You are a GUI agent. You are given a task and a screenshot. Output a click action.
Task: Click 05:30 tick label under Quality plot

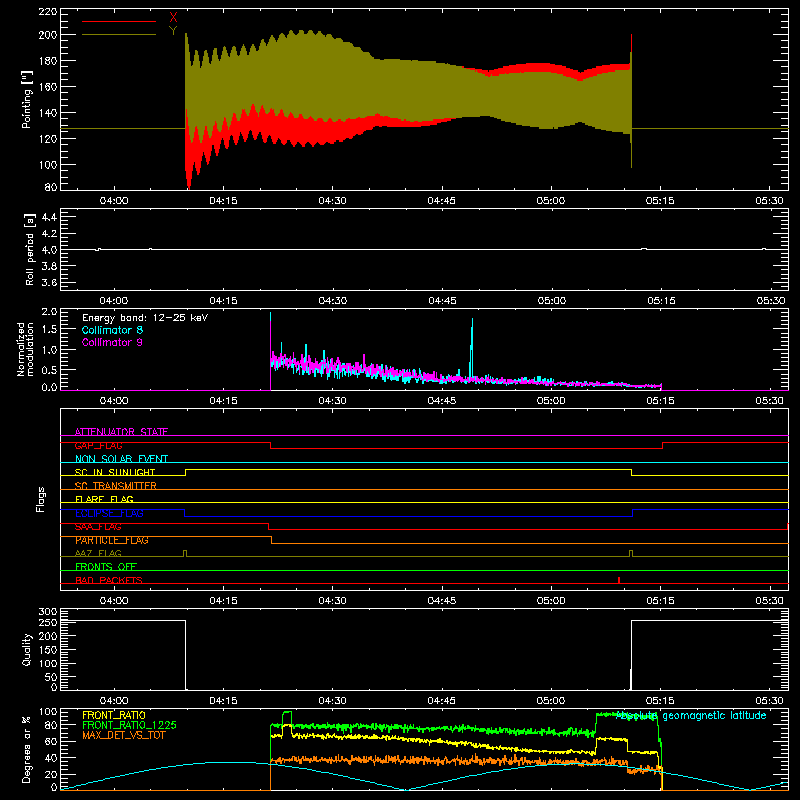point(769,701)
